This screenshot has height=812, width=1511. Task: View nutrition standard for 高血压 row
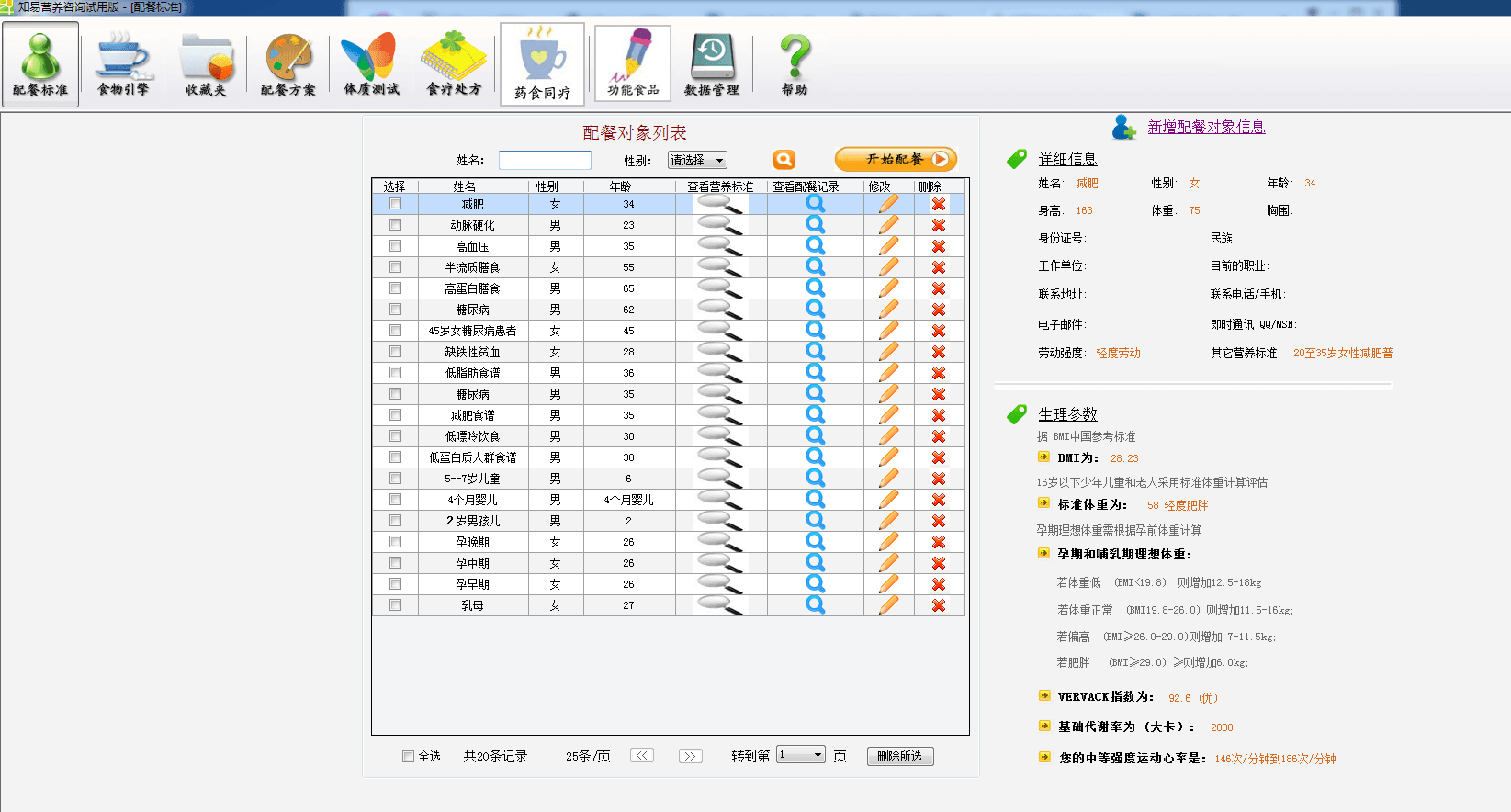tap(720, 246)
